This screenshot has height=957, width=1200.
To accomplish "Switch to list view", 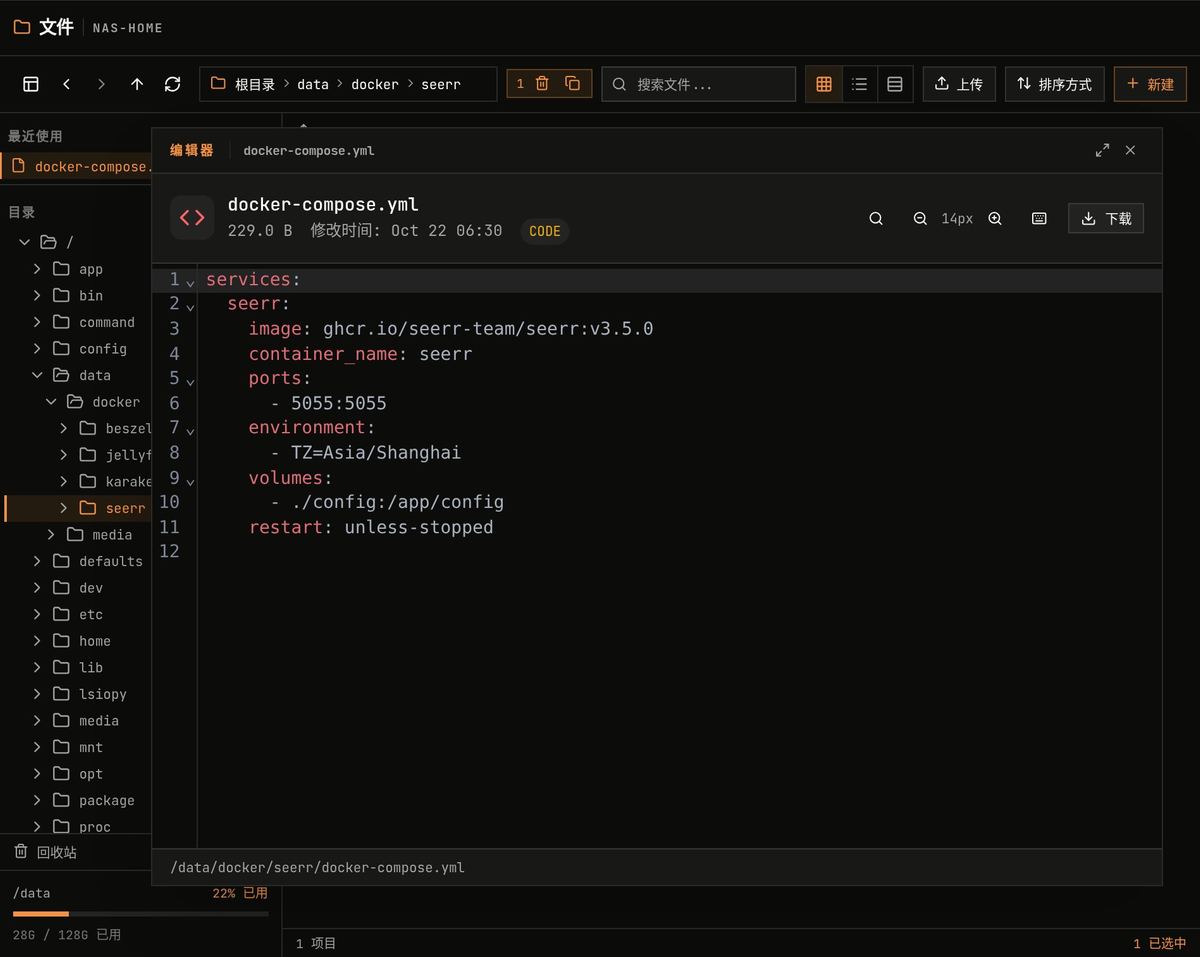I will [859, 84].
